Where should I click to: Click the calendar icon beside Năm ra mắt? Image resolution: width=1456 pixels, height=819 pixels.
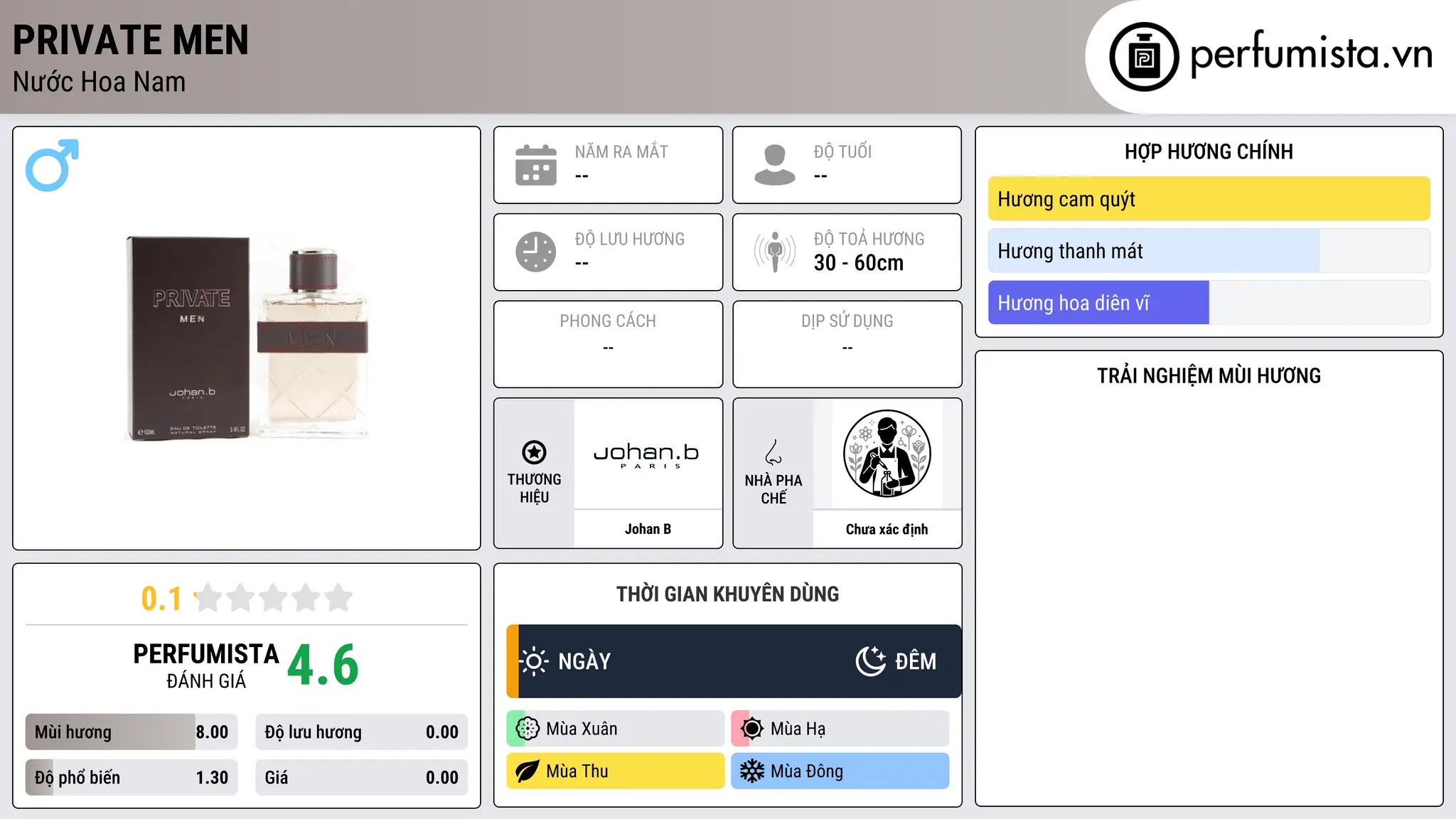pyautogui.click(x=536, y=165)
